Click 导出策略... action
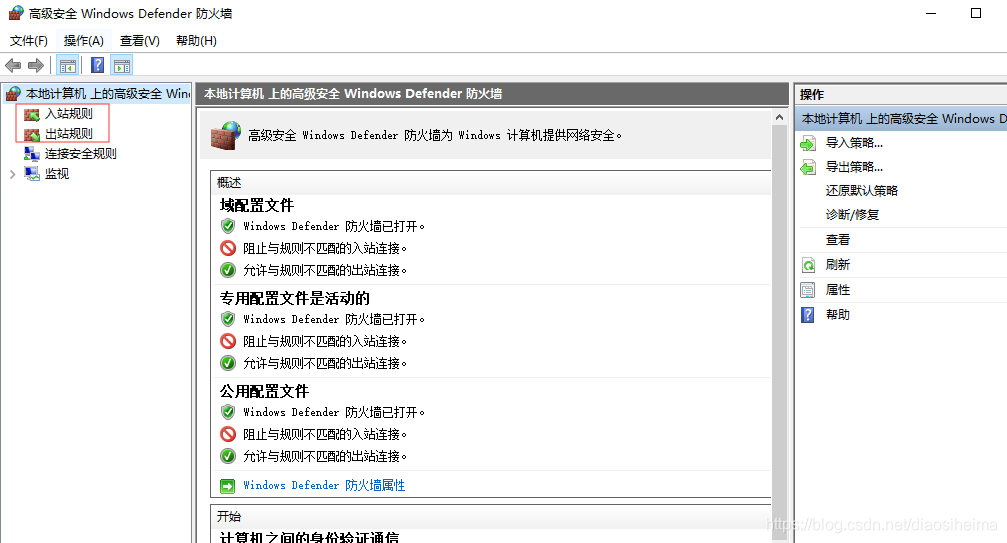This screenshot has width=1007, height=543. pos(854,167)
